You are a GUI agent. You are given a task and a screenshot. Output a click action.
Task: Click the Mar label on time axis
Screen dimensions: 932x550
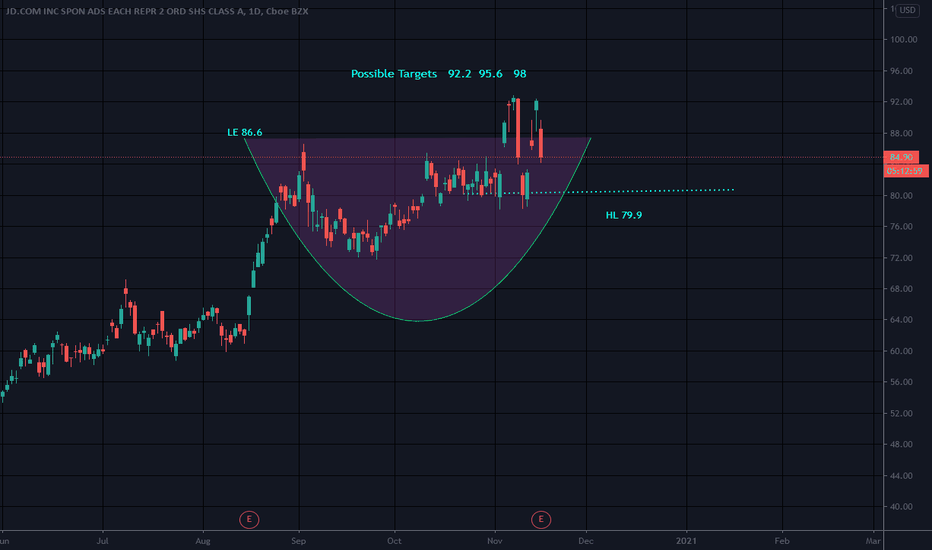[873, 541]
